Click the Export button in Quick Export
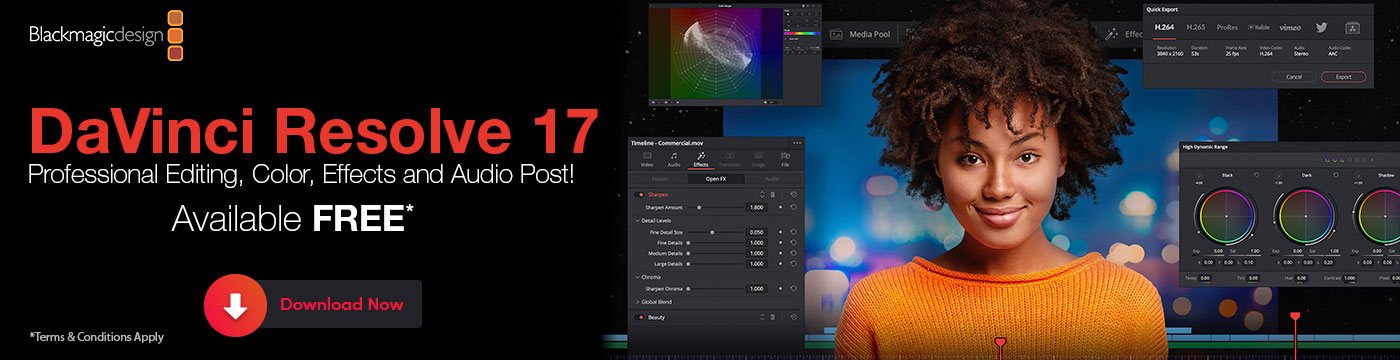Screen dimensions: 1400x360 (1343, 76)
